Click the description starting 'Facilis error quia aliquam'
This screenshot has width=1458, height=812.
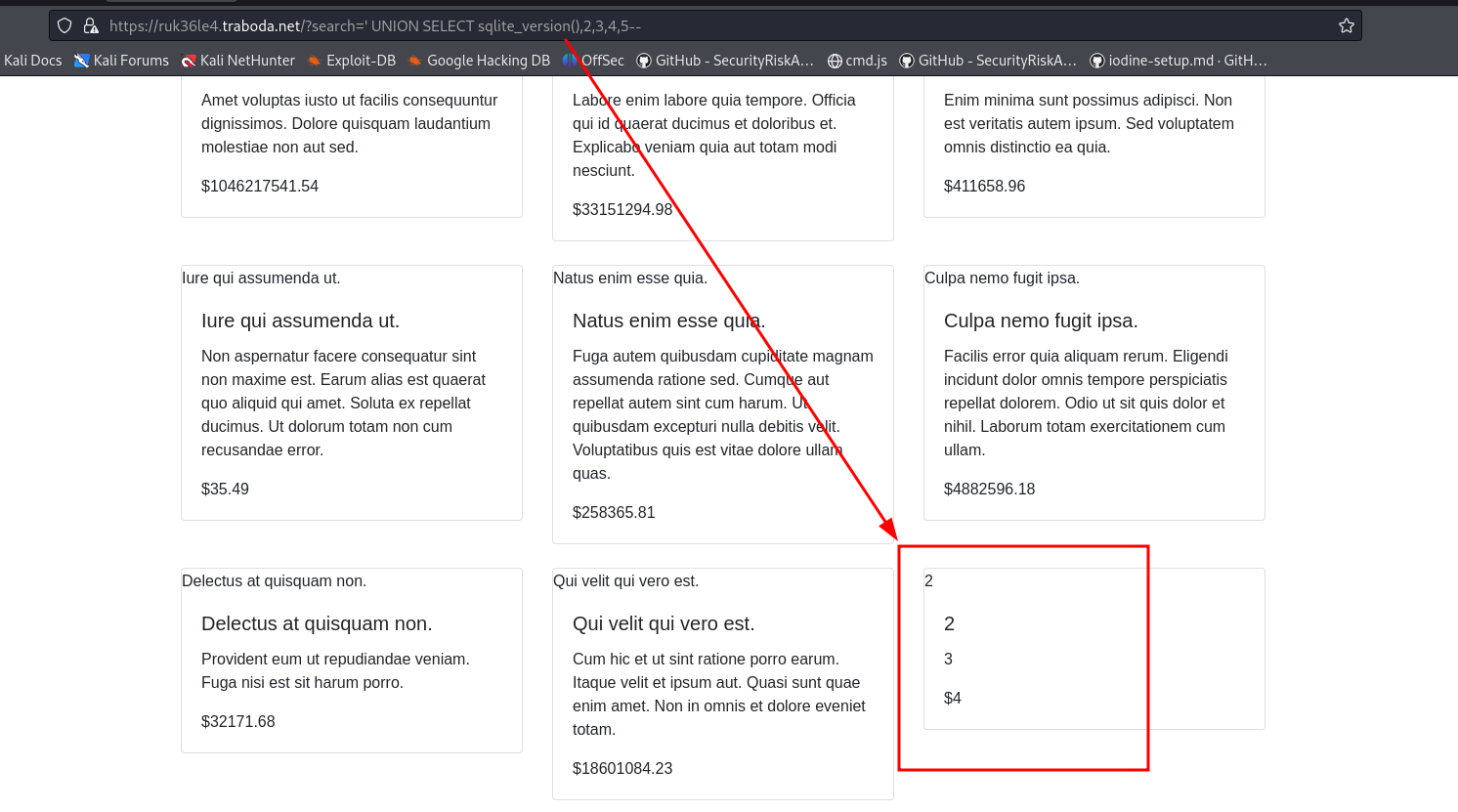tap(1086, 403)
